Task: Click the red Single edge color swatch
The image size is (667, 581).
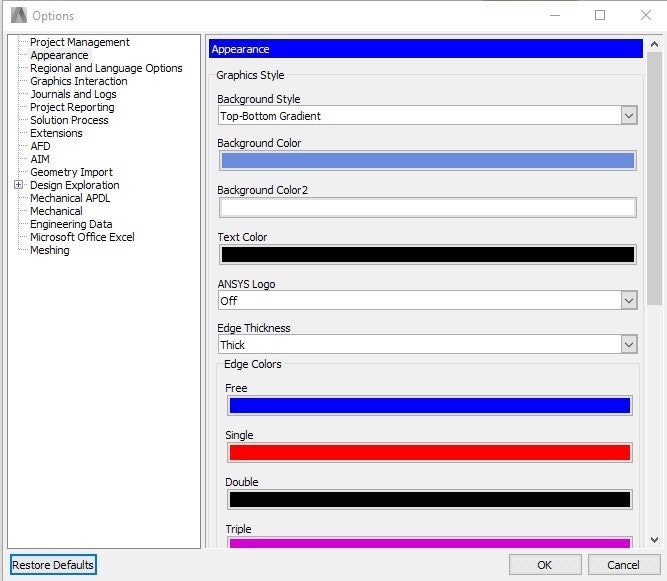Action: 430,453
